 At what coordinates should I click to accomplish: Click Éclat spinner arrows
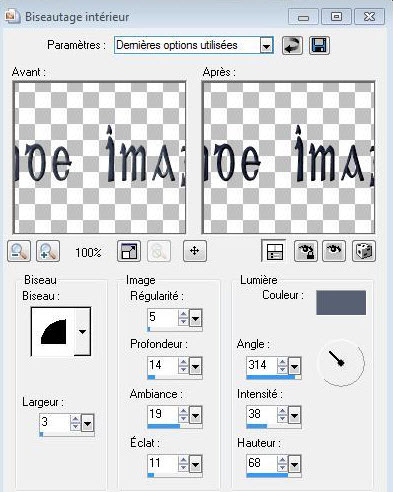click(x=183, y=464)
